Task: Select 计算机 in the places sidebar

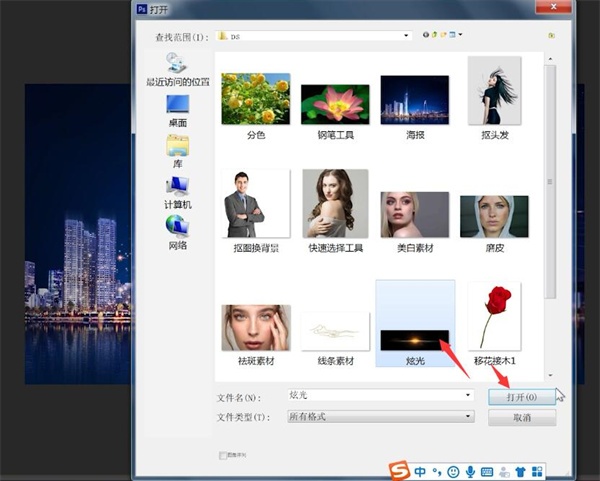Action: (178, 190)
